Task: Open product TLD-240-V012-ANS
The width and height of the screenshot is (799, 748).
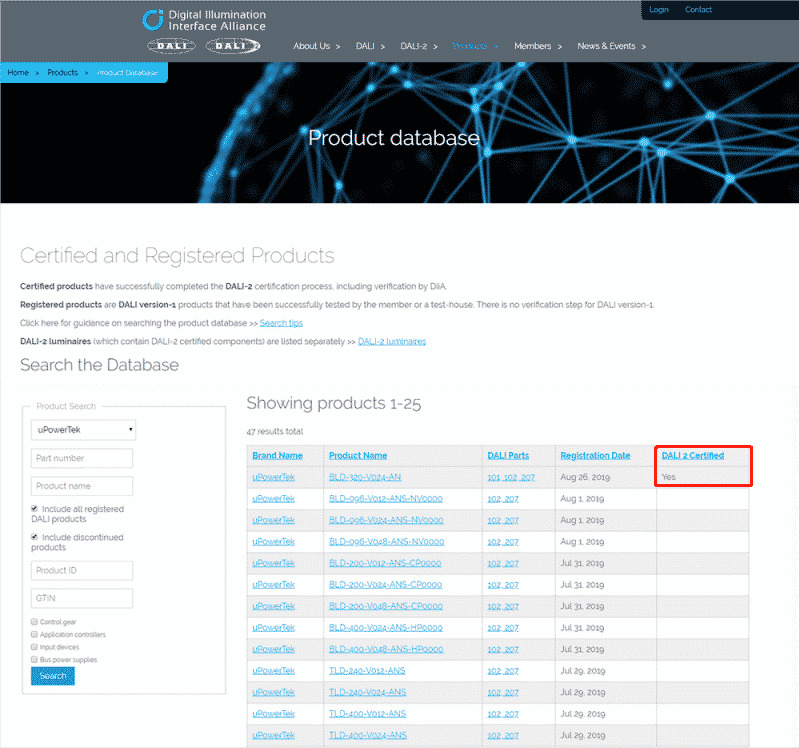Action: pos(367,671)
